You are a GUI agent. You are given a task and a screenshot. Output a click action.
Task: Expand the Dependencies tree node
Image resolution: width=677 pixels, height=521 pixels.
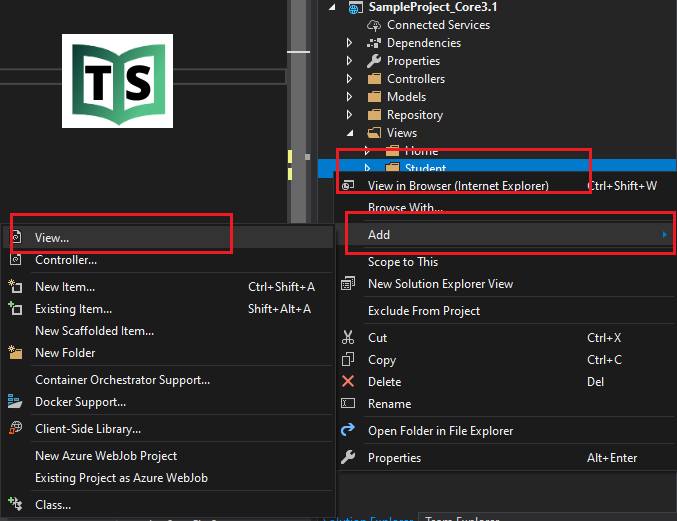349,43
